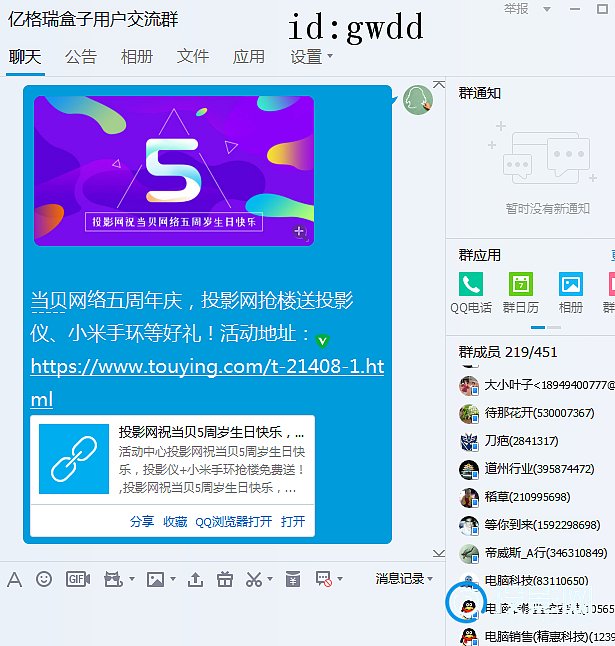Open dropdown arrow beside message blocking icon
This screenshot has width=615, height=646.
click(x=340, y=579)
